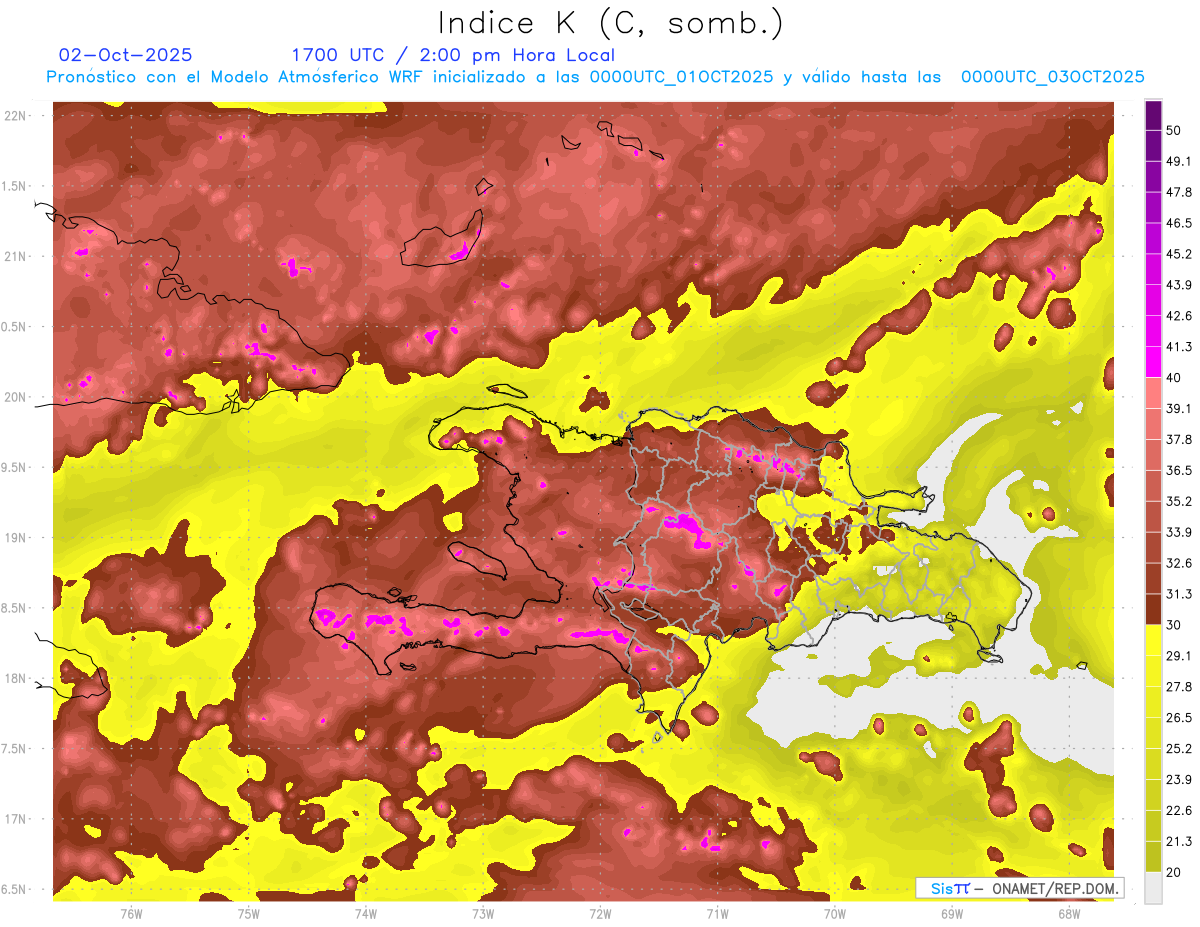Click the ONAMET/REP.DOM. watermark box

(1019, 888)
